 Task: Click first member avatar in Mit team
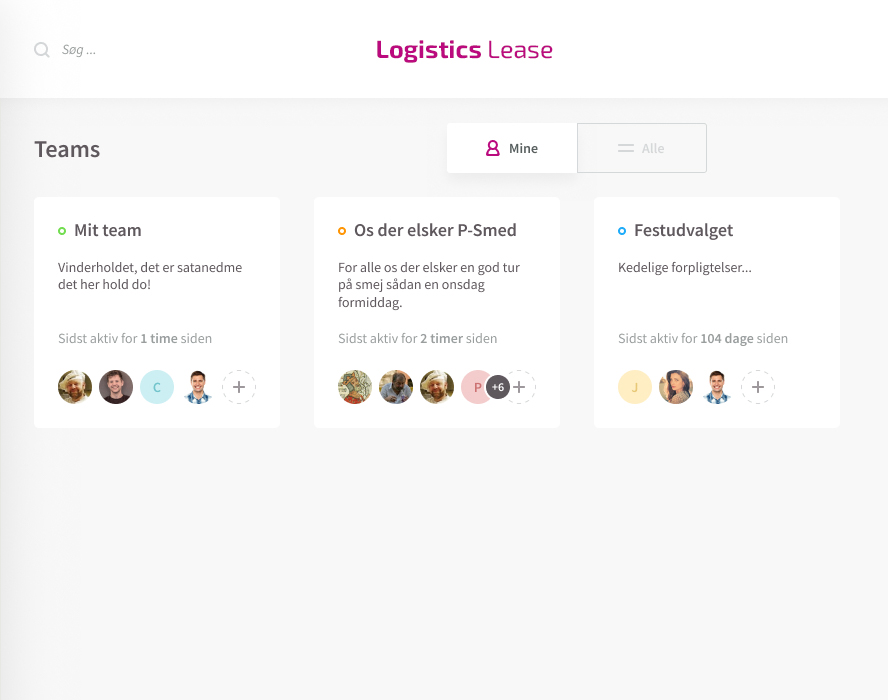(75, 387)
